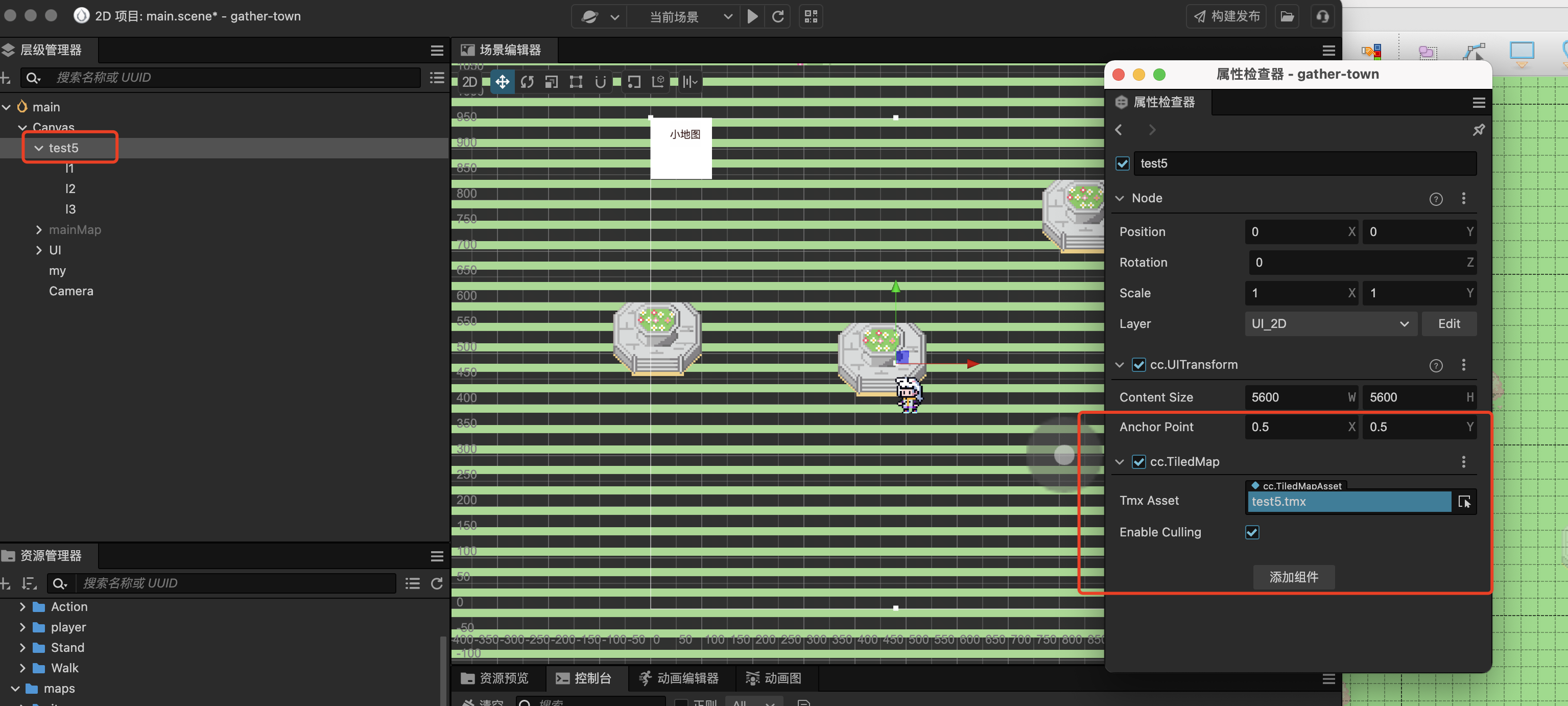Pin the inspector panel
Image resolution: width=1568 pixels, height=706 pixels.
(1479, 130)
